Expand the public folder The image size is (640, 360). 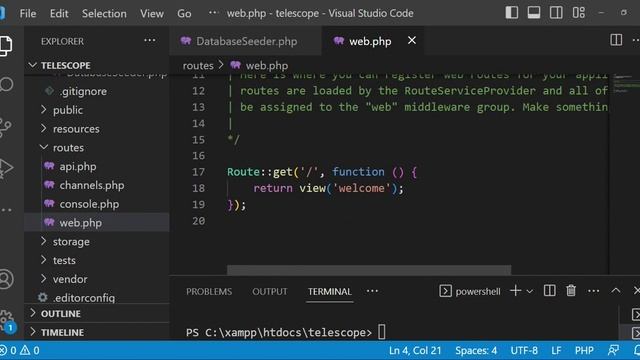pos(97,110)
